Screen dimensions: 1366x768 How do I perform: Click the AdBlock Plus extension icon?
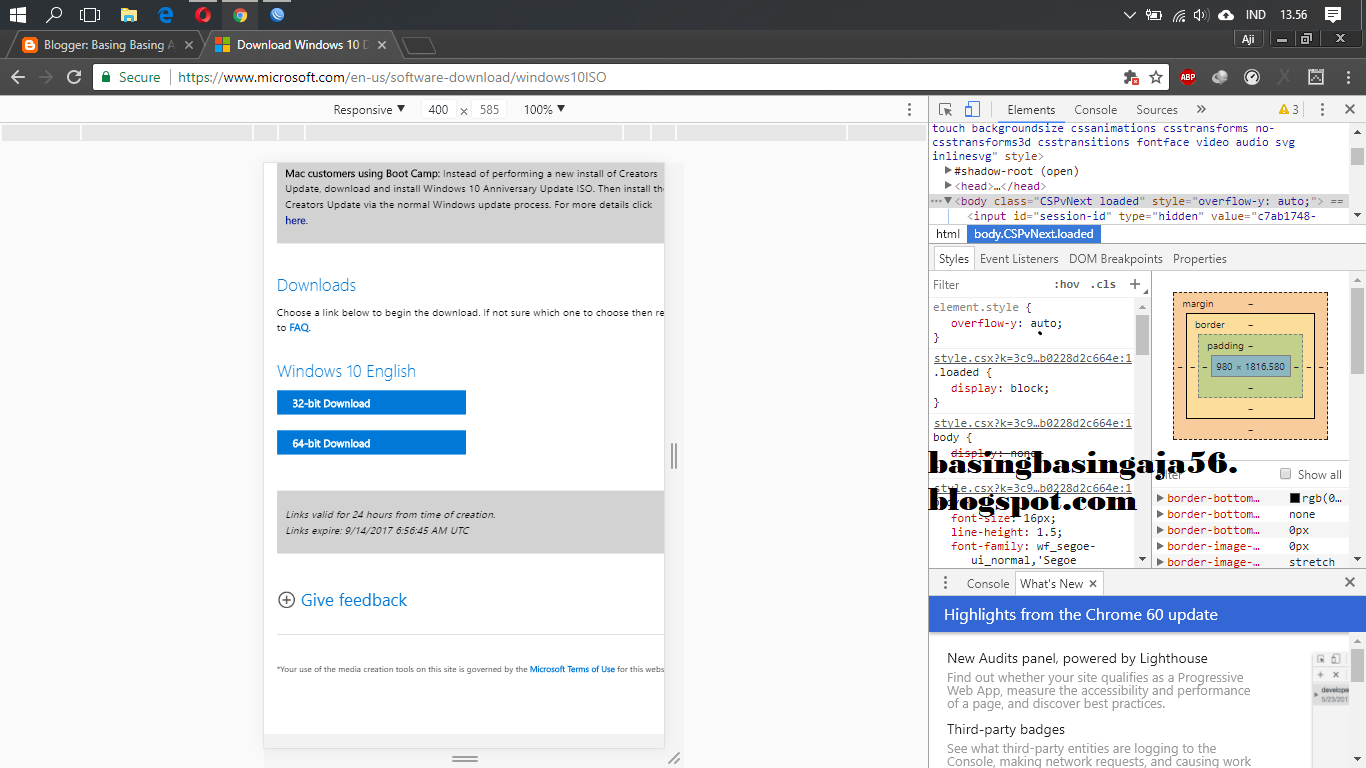tap(1188, 77)
